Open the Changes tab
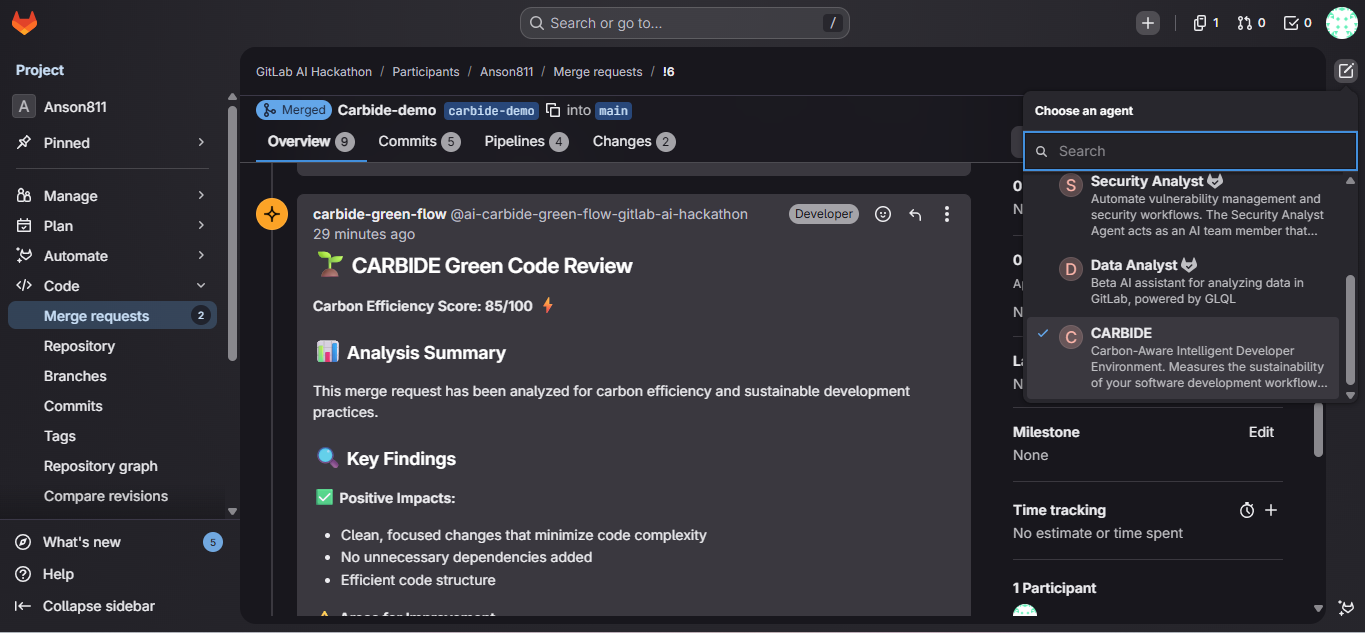The image size is (1365, 633). pos(634,142)
